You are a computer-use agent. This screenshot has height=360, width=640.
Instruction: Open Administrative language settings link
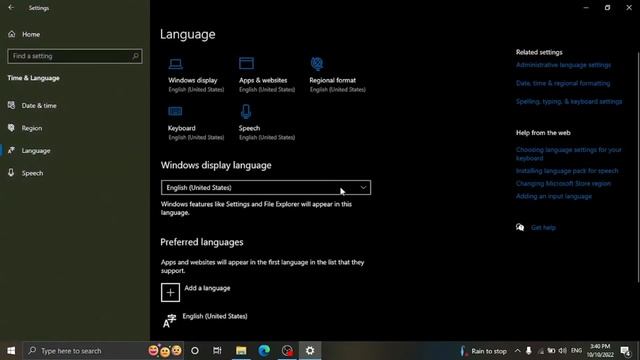(x=563, y=65)
